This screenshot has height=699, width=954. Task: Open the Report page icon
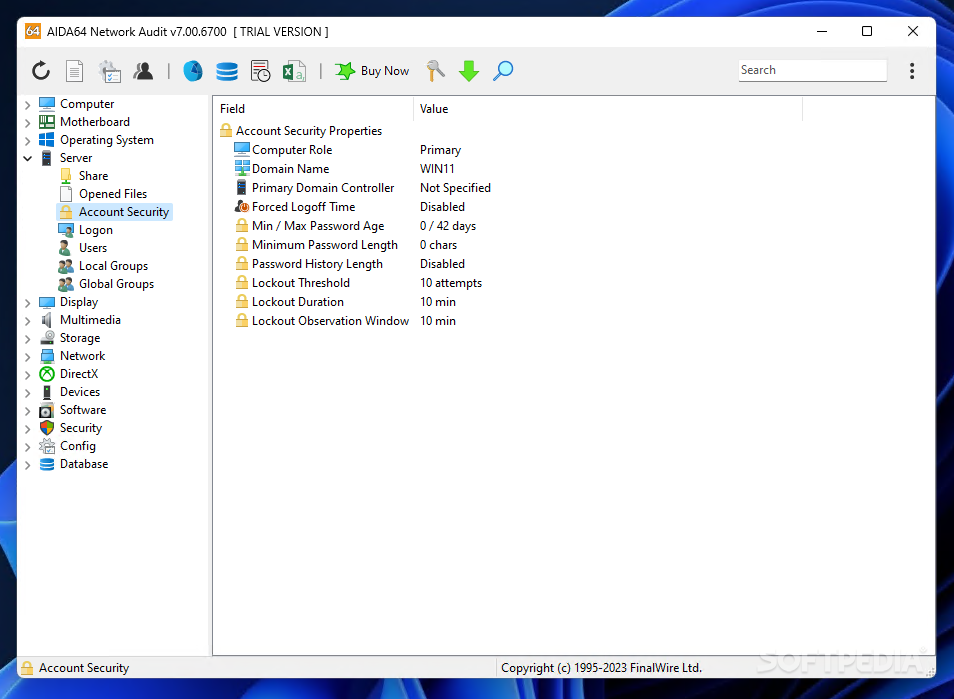pyautogui.click(x=74, y=71)
